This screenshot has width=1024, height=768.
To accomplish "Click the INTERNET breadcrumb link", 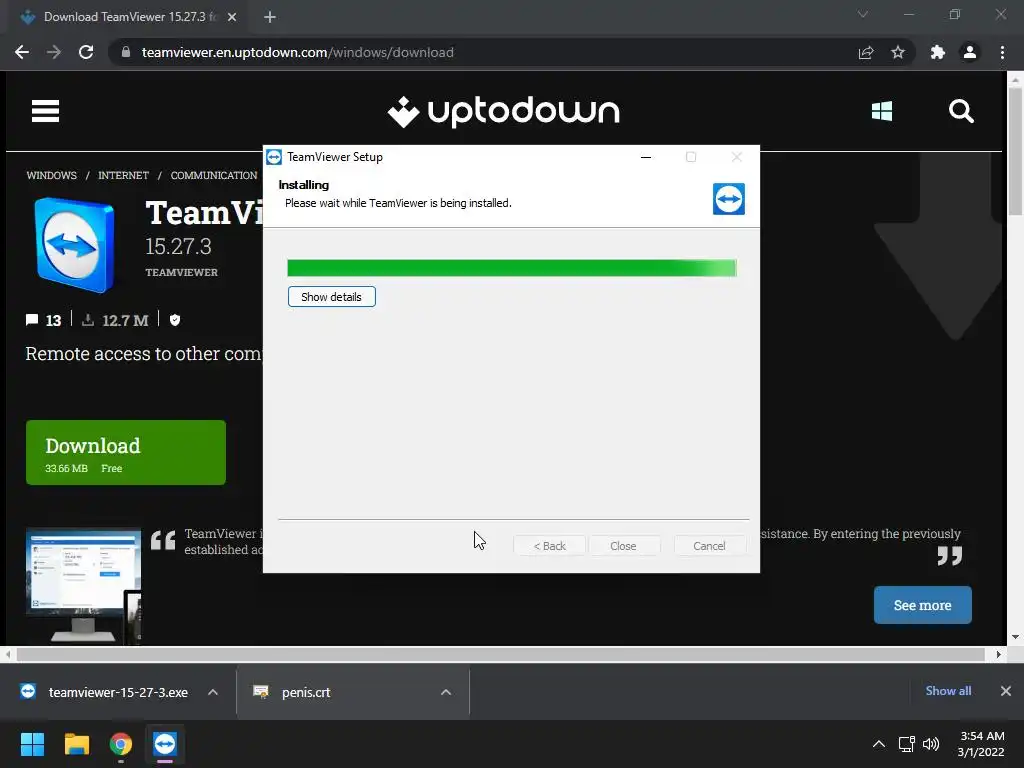I will [x=123, y=175].
